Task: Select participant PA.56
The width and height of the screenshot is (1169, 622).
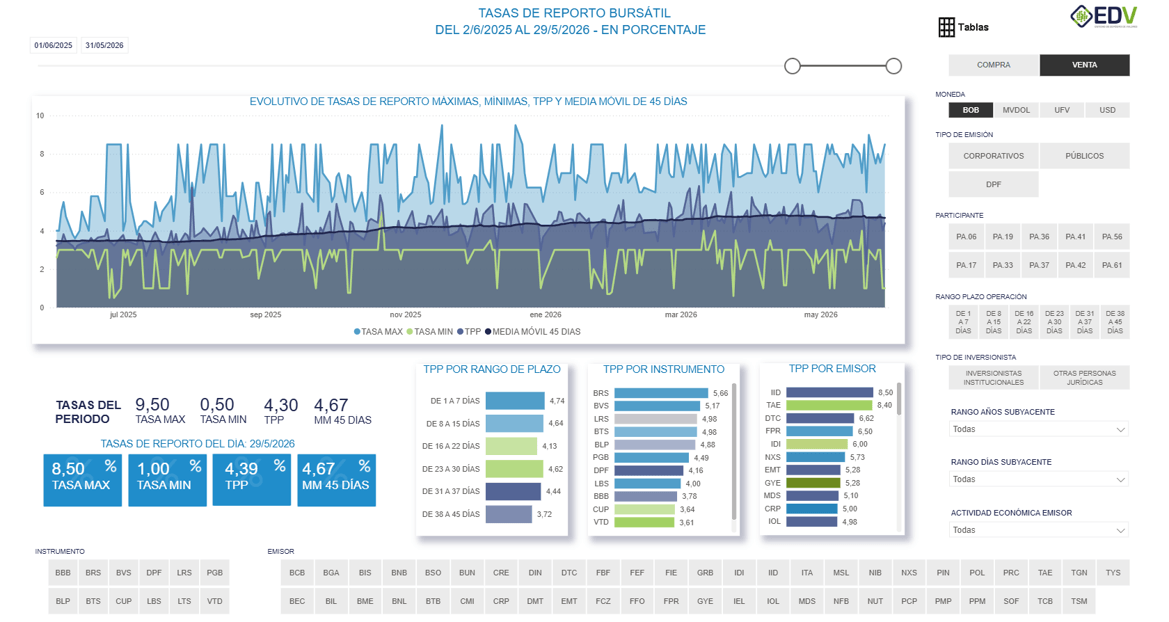Action: point(1112,236)
